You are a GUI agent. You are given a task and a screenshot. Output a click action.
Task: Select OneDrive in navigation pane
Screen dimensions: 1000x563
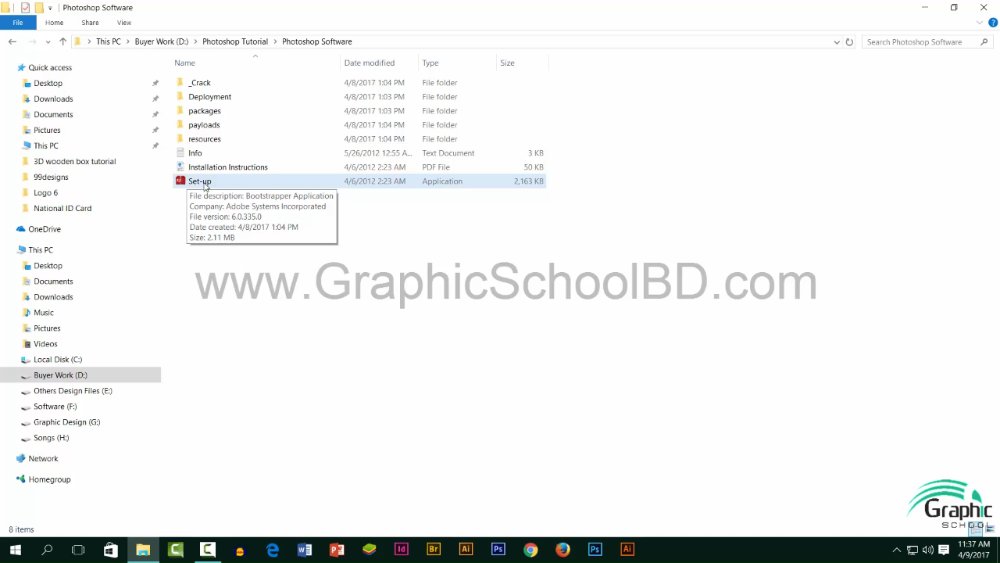[44, 229]
